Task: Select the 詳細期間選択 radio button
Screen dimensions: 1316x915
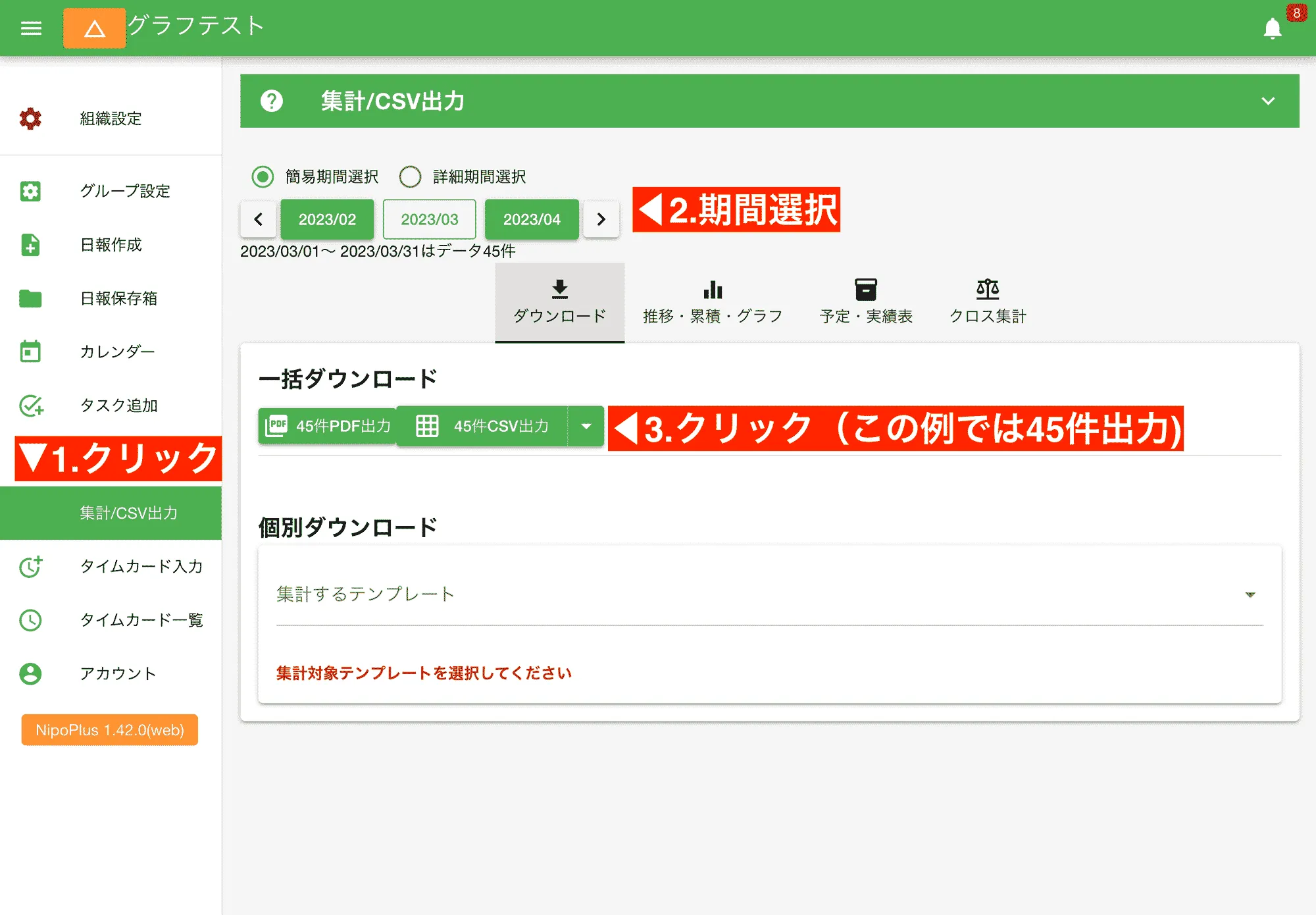Action: [x=411, y=176]
